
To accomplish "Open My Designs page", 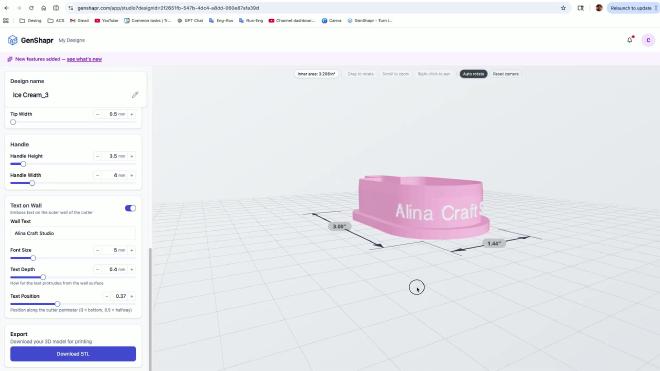I will pos(72,40).
